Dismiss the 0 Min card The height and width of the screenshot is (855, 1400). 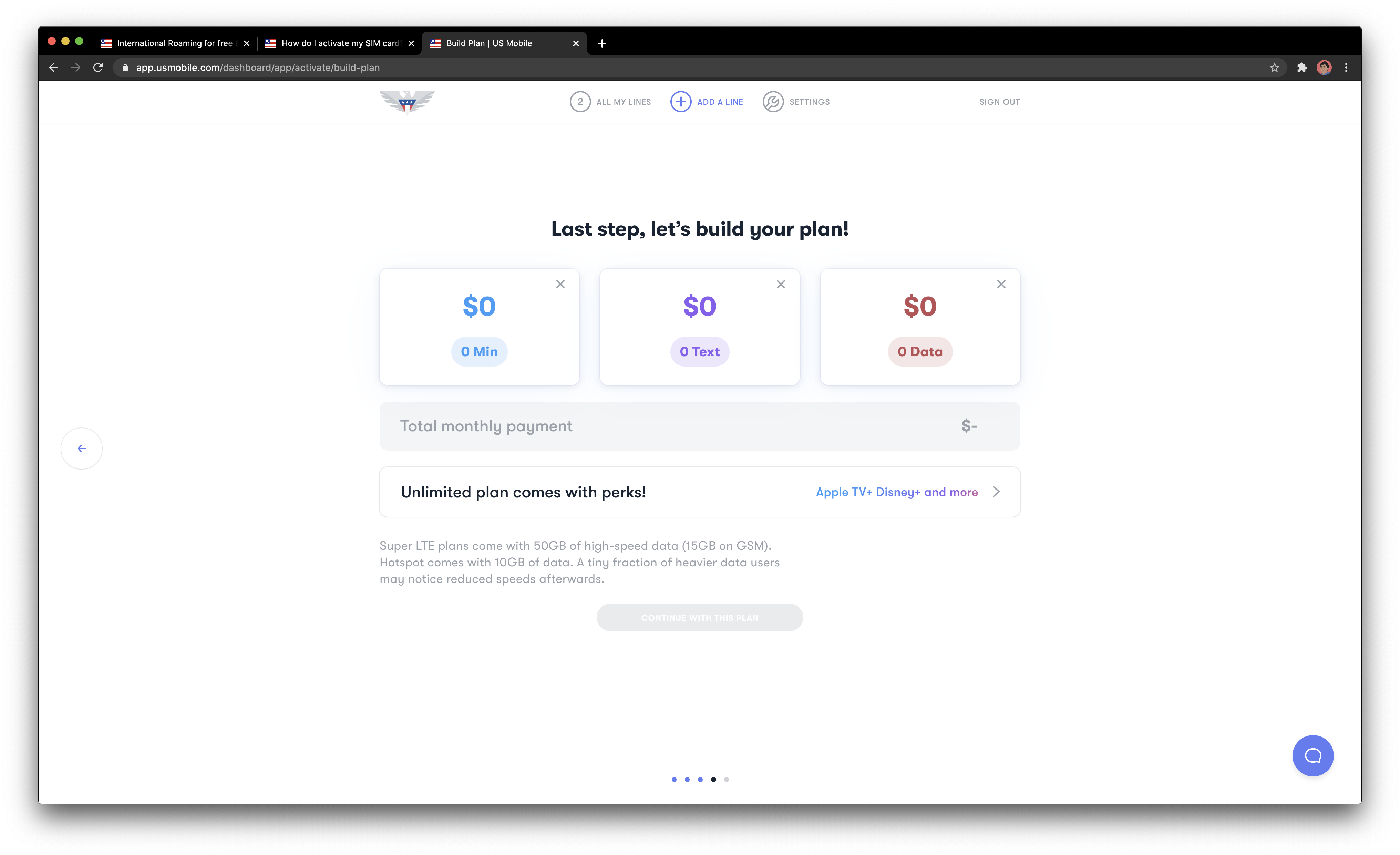560,284
